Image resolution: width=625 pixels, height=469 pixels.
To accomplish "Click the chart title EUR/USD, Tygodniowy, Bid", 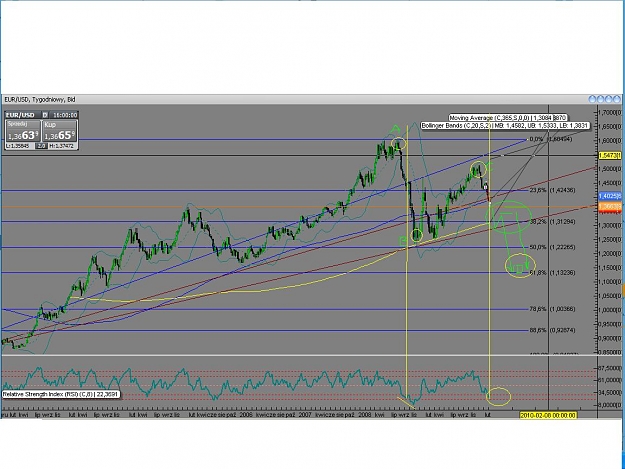I will click(39, 99).
